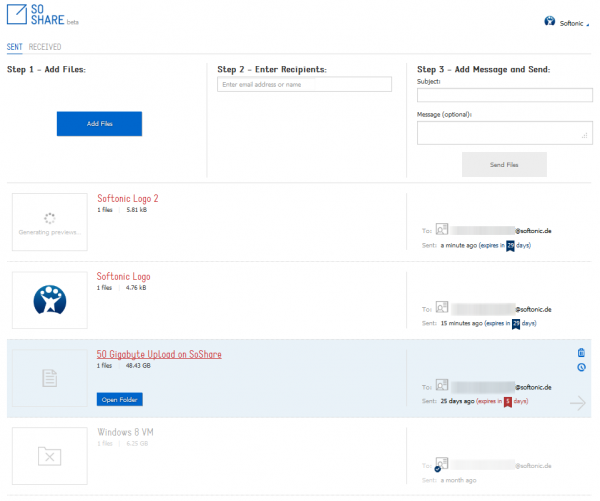The height and width of the screenshot is (501, 600).
Task: Click recipient contact icon for Windows 8 VM
Action: pos(442,465)
